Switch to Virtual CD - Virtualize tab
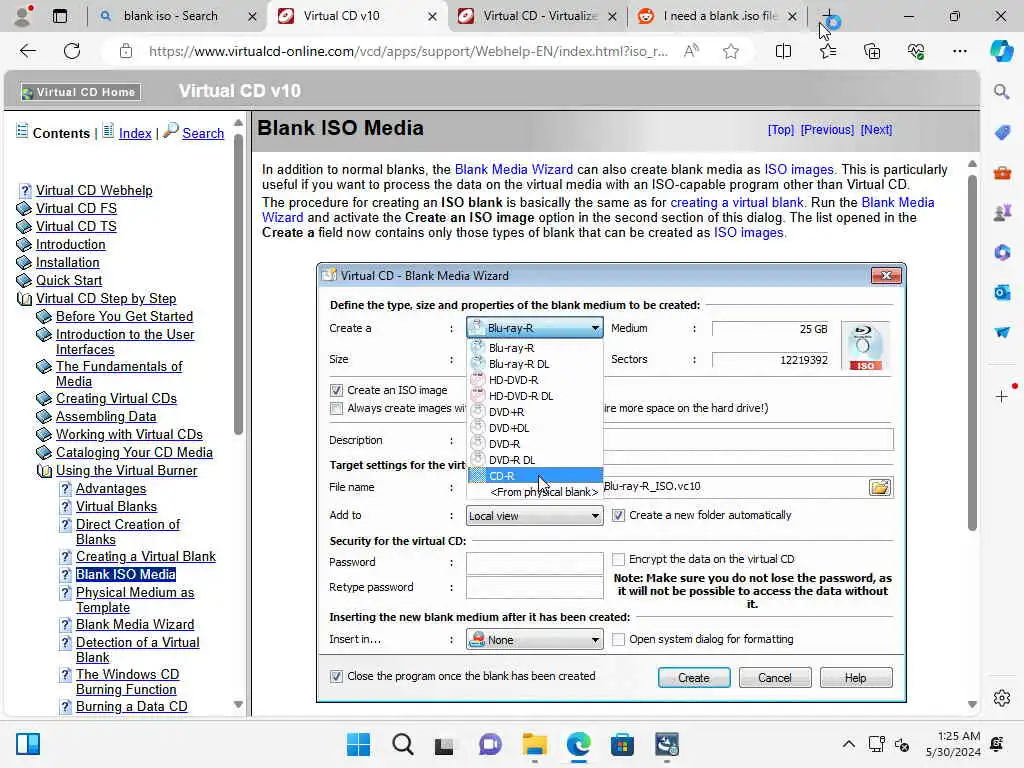Screen dimensions: 1024x768 click(x=539, y=16)
